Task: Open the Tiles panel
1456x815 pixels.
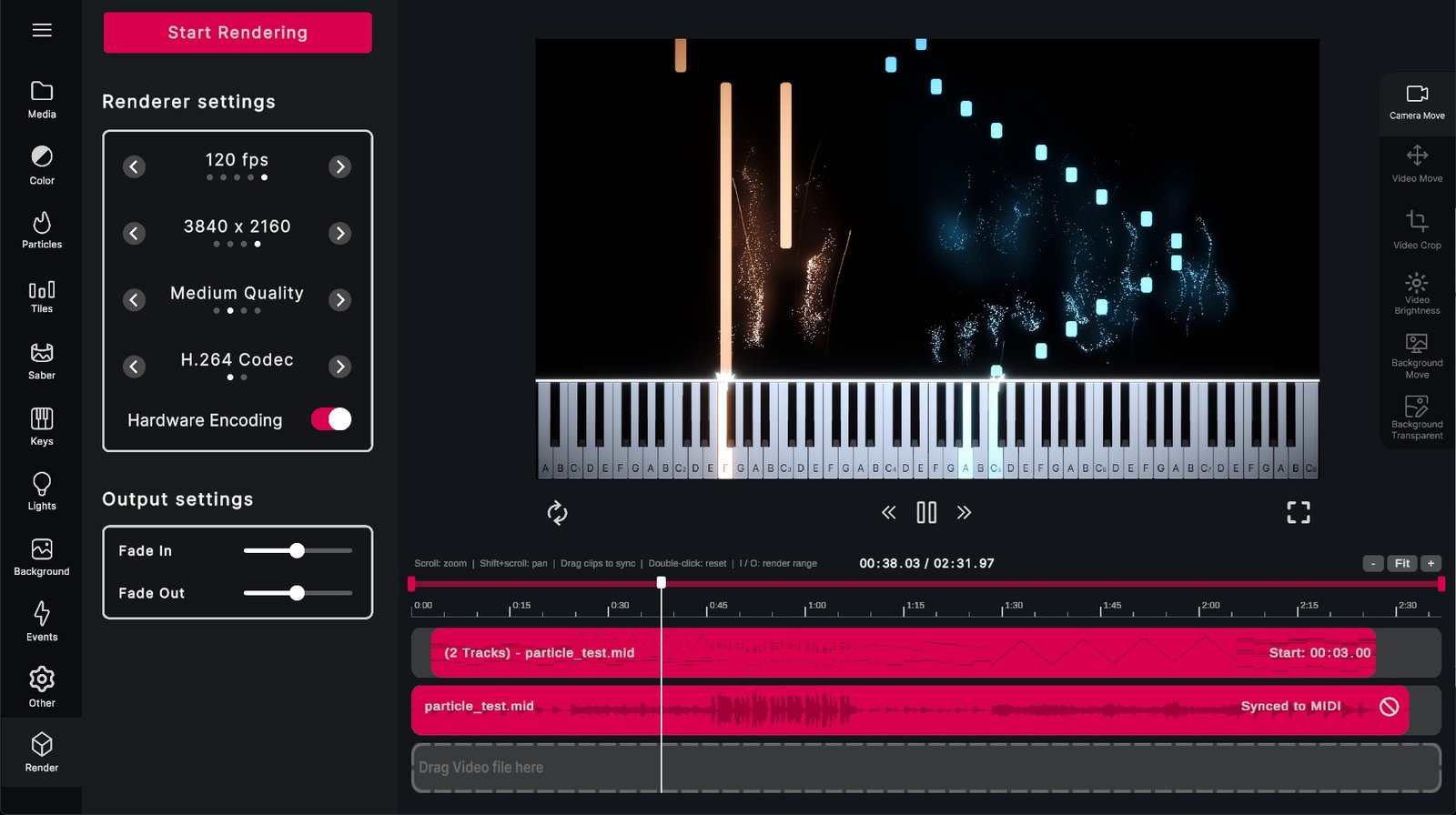Action: 42,297
